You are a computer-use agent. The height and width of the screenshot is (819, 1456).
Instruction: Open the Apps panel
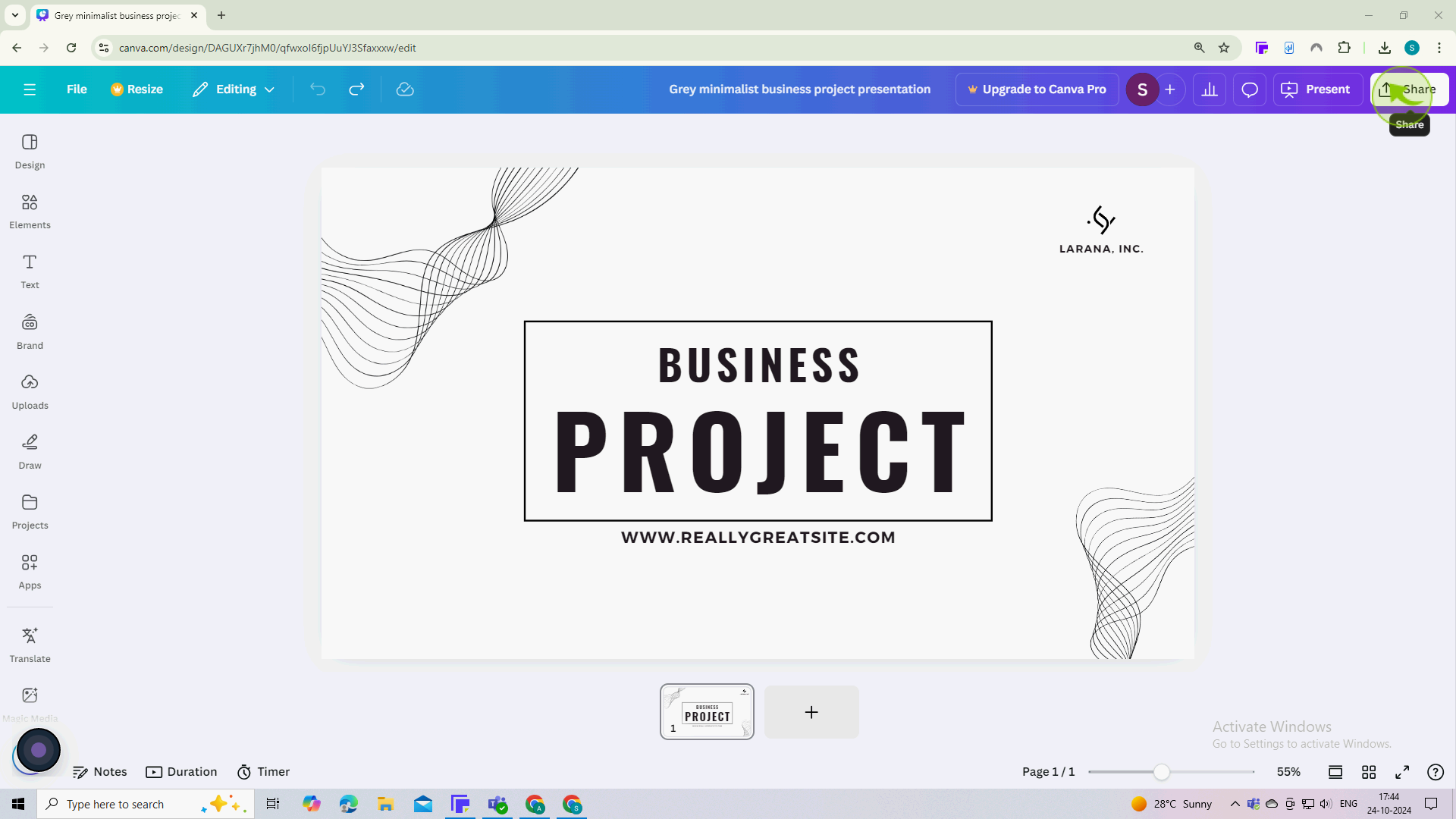coord(30,572)
